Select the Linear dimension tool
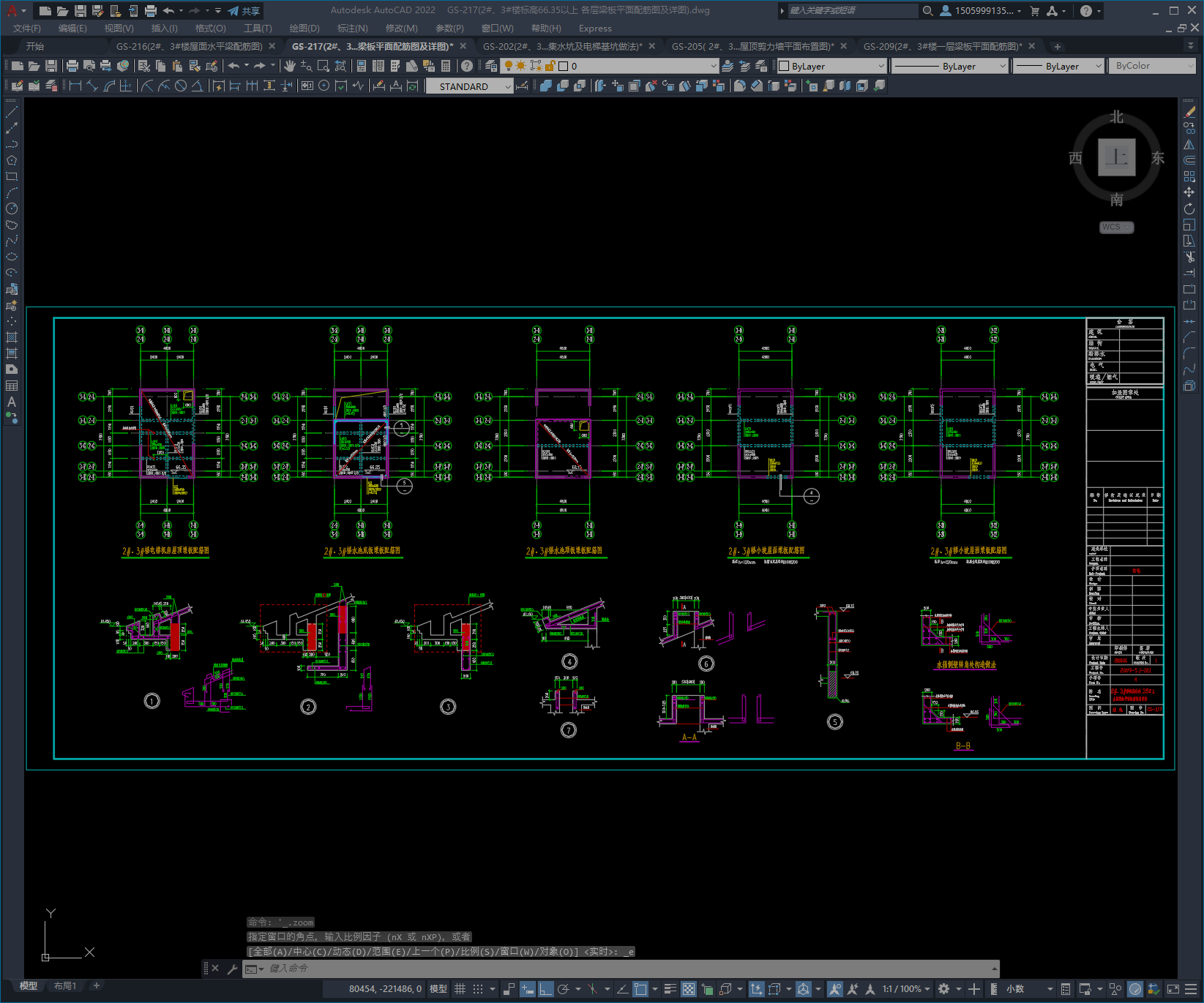The image size is (1204, 1003). [75, 86]
